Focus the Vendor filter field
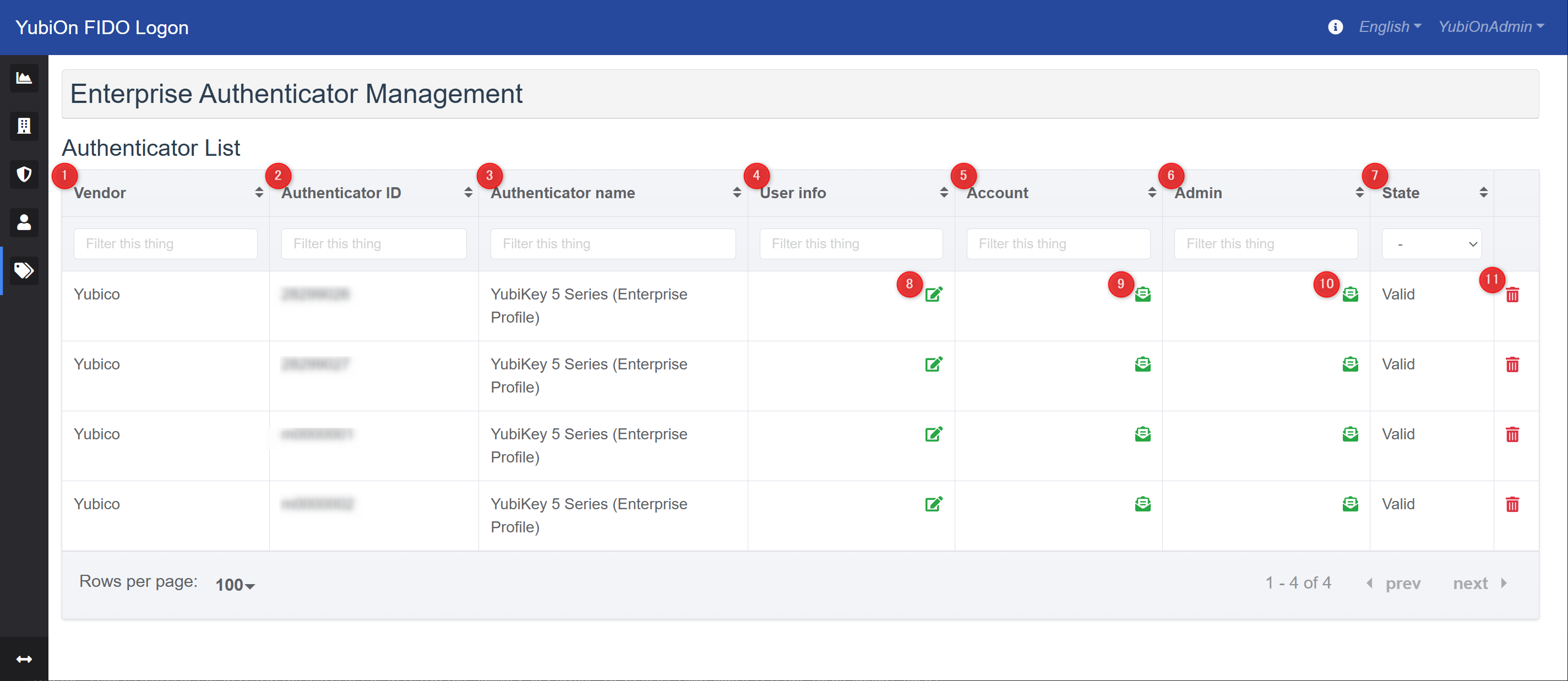 click(166, 244)
